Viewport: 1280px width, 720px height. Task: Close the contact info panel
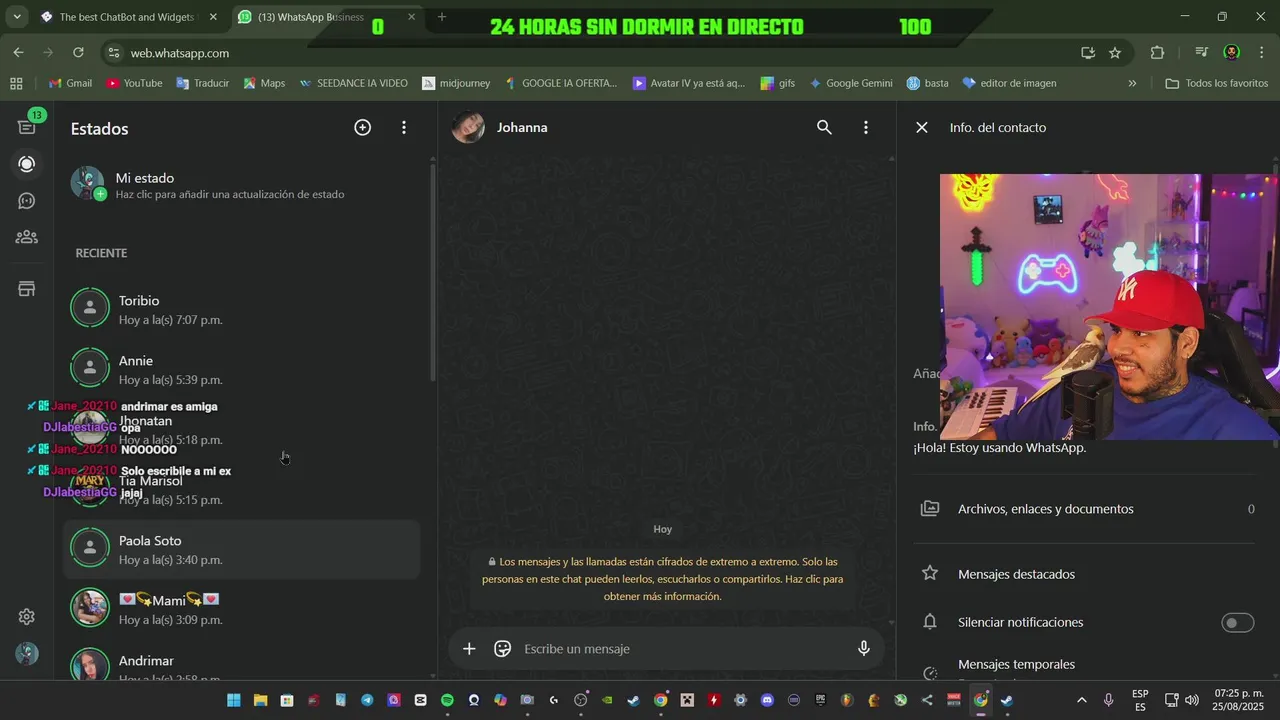pos(922,127)
